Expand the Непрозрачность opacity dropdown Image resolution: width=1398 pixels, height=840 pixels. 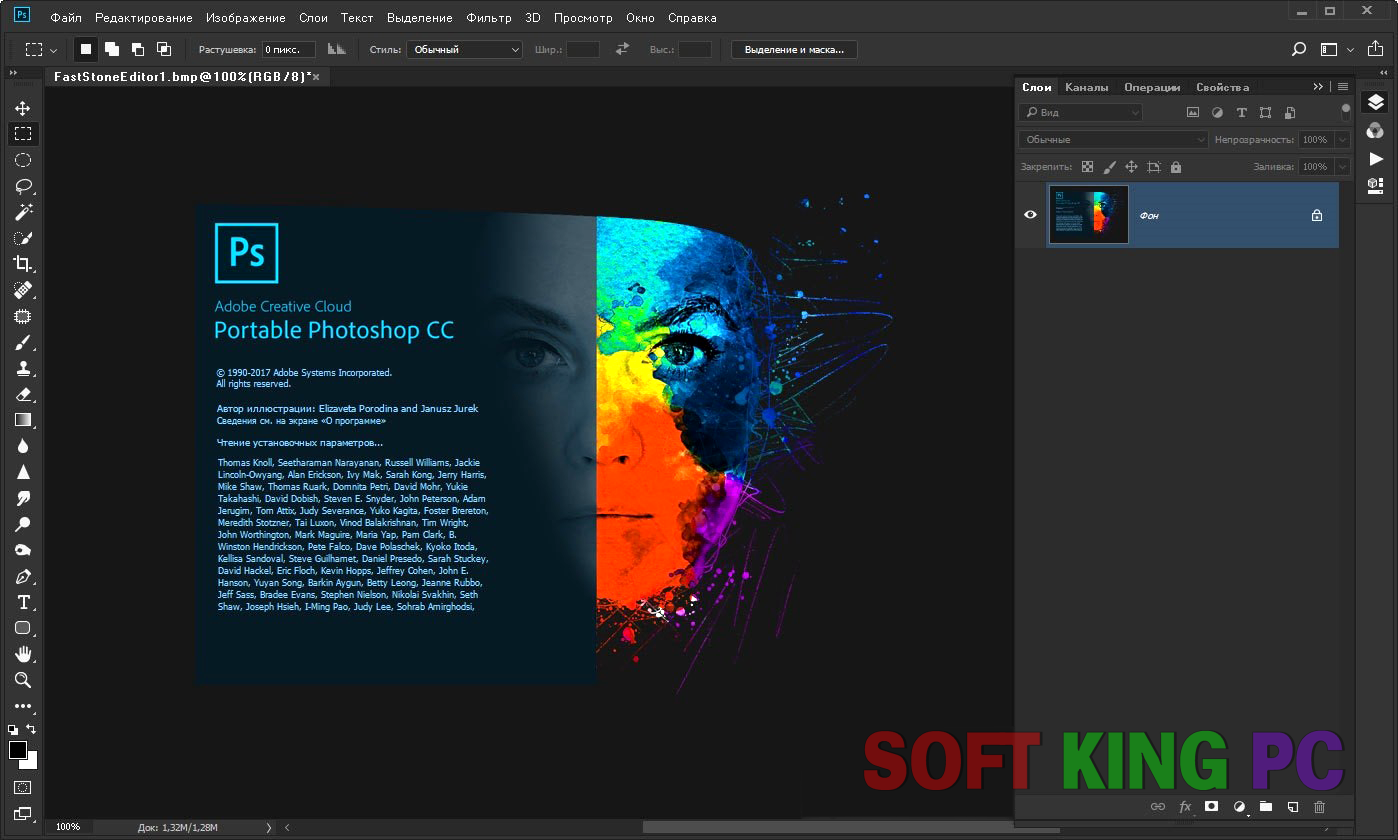click(x=1342, y=140)
